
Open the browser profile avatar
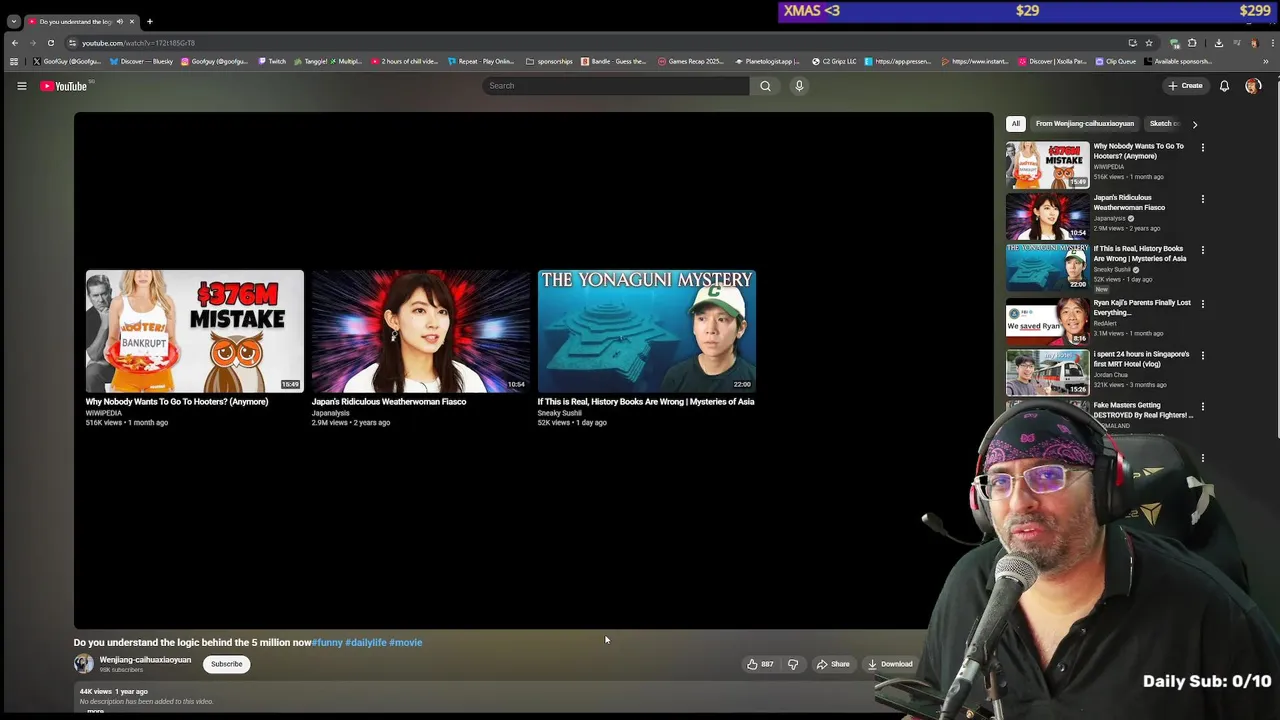(x=1253, y=43)
